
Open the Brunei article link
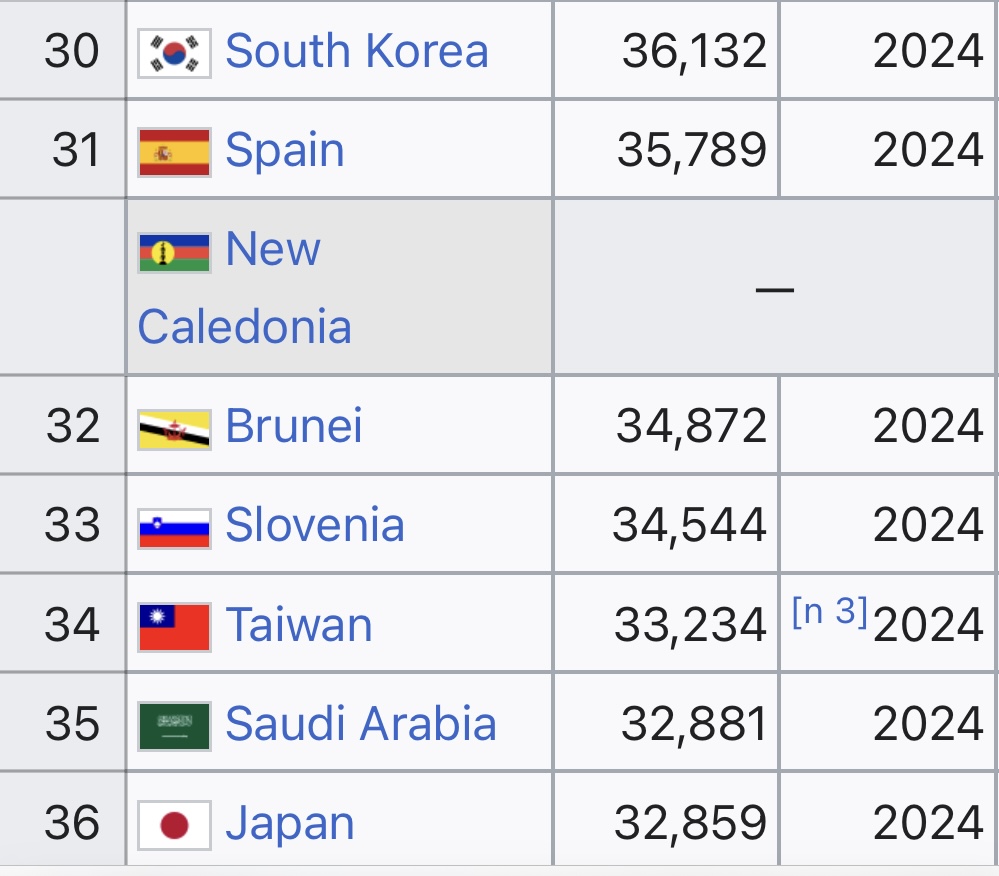click(294, 426)
